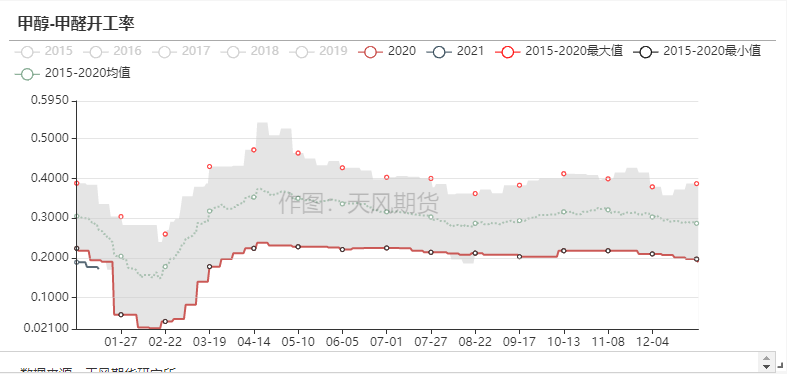Toggle 2015-2020均值 legend marker

27,74
